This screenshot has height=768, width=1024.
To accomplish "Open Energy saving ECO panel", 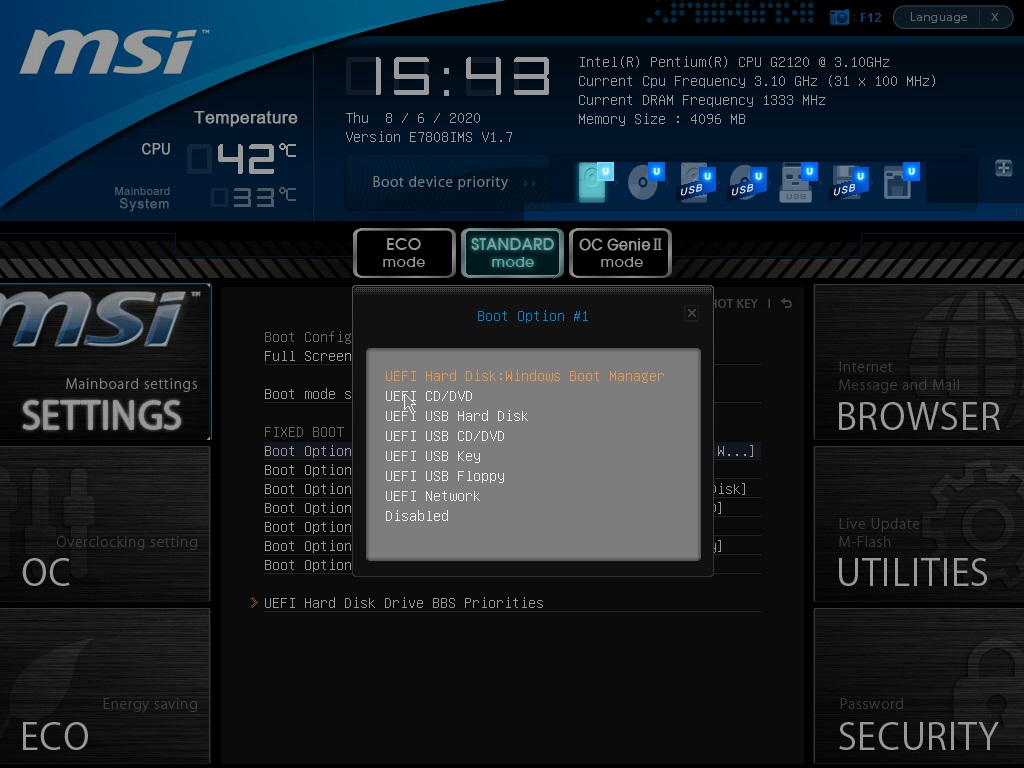I will 105,686.
